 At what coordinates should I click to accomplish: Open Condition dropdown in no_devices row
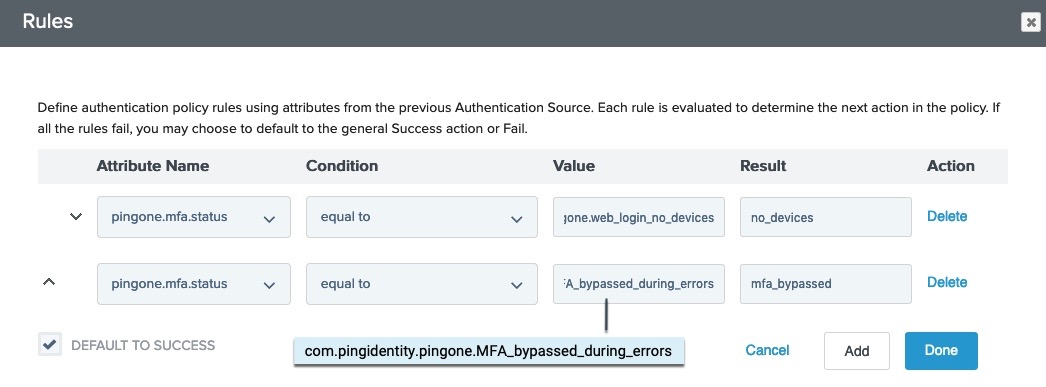[422, 217]
